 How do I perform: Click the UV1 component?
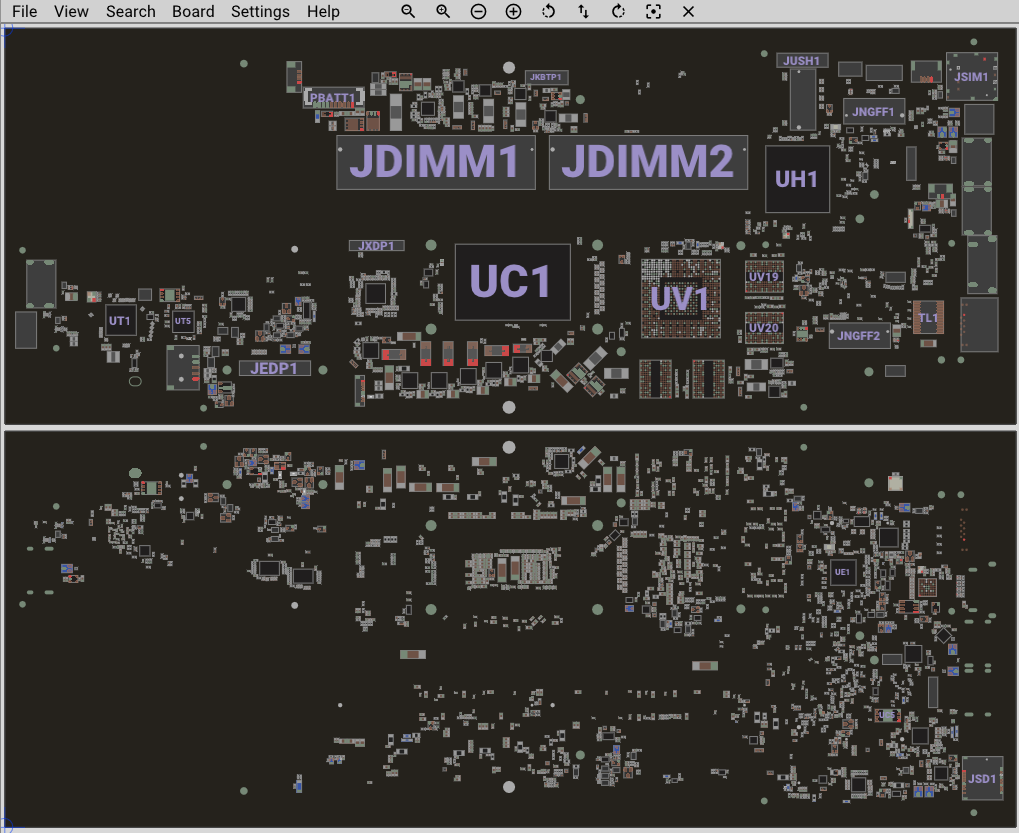681,298
